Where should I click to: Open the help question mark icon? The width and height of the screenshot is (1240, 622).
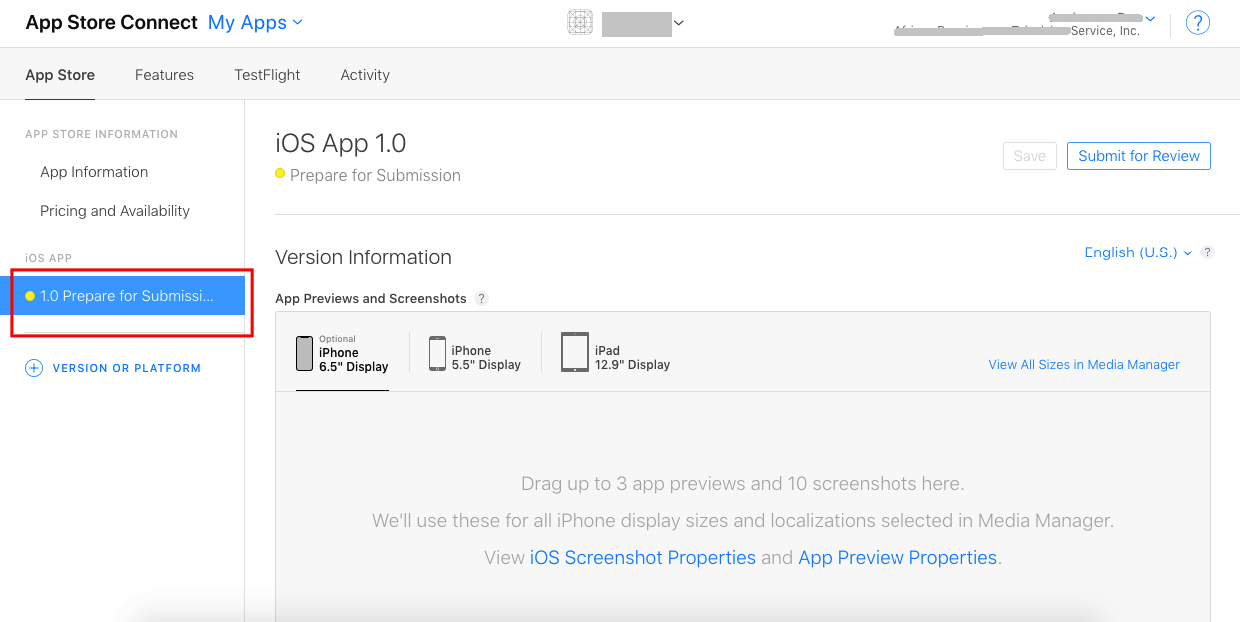[1198, 23]
